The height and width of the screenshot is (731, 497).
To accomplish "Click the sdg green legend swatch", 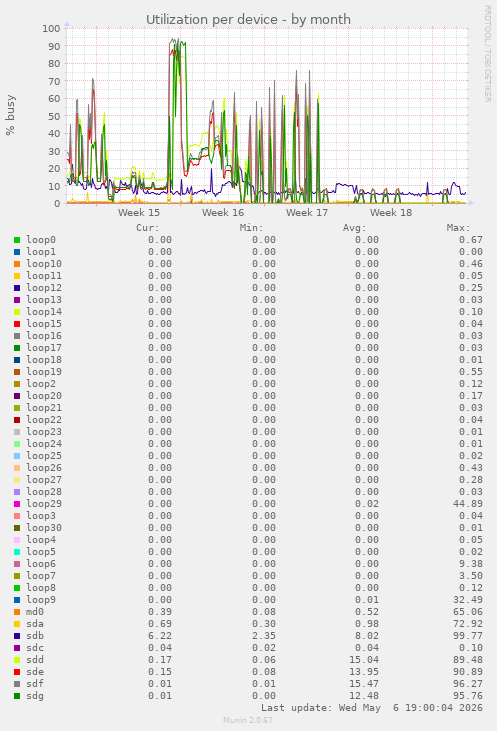I will coord(17,696).
